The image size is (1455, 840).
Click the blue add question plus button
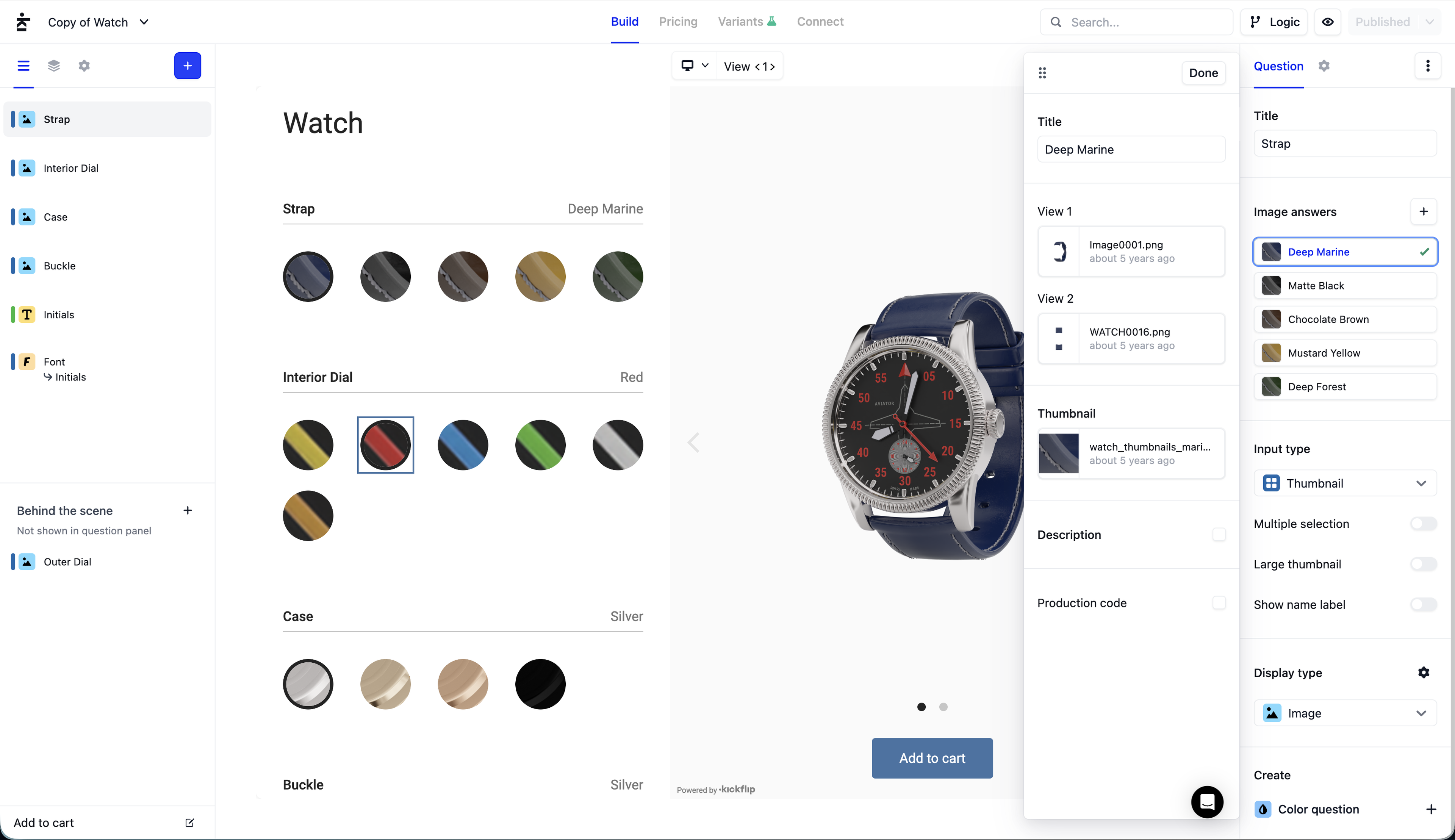tap(188, 66)
